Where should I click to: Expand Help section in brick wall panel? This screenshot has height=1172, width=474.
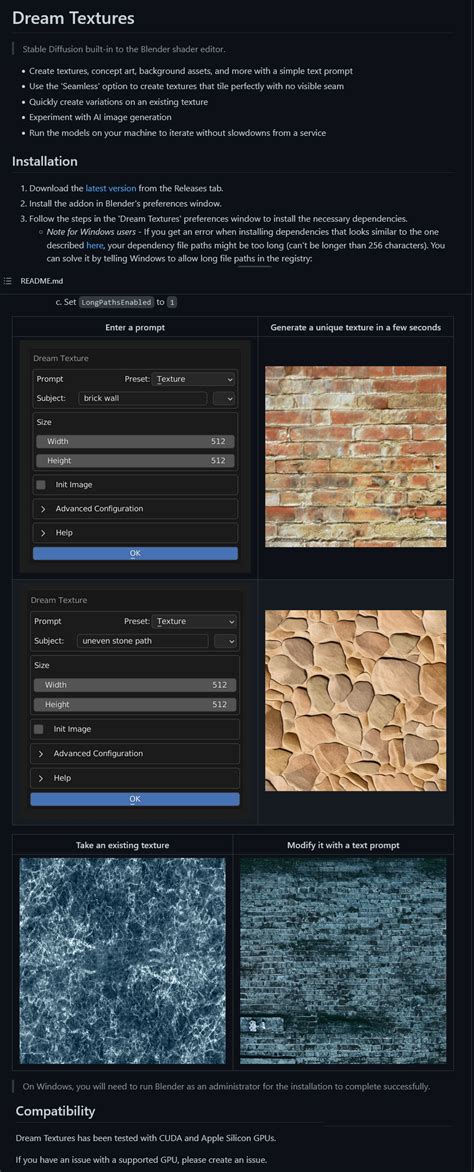point(135,533)
